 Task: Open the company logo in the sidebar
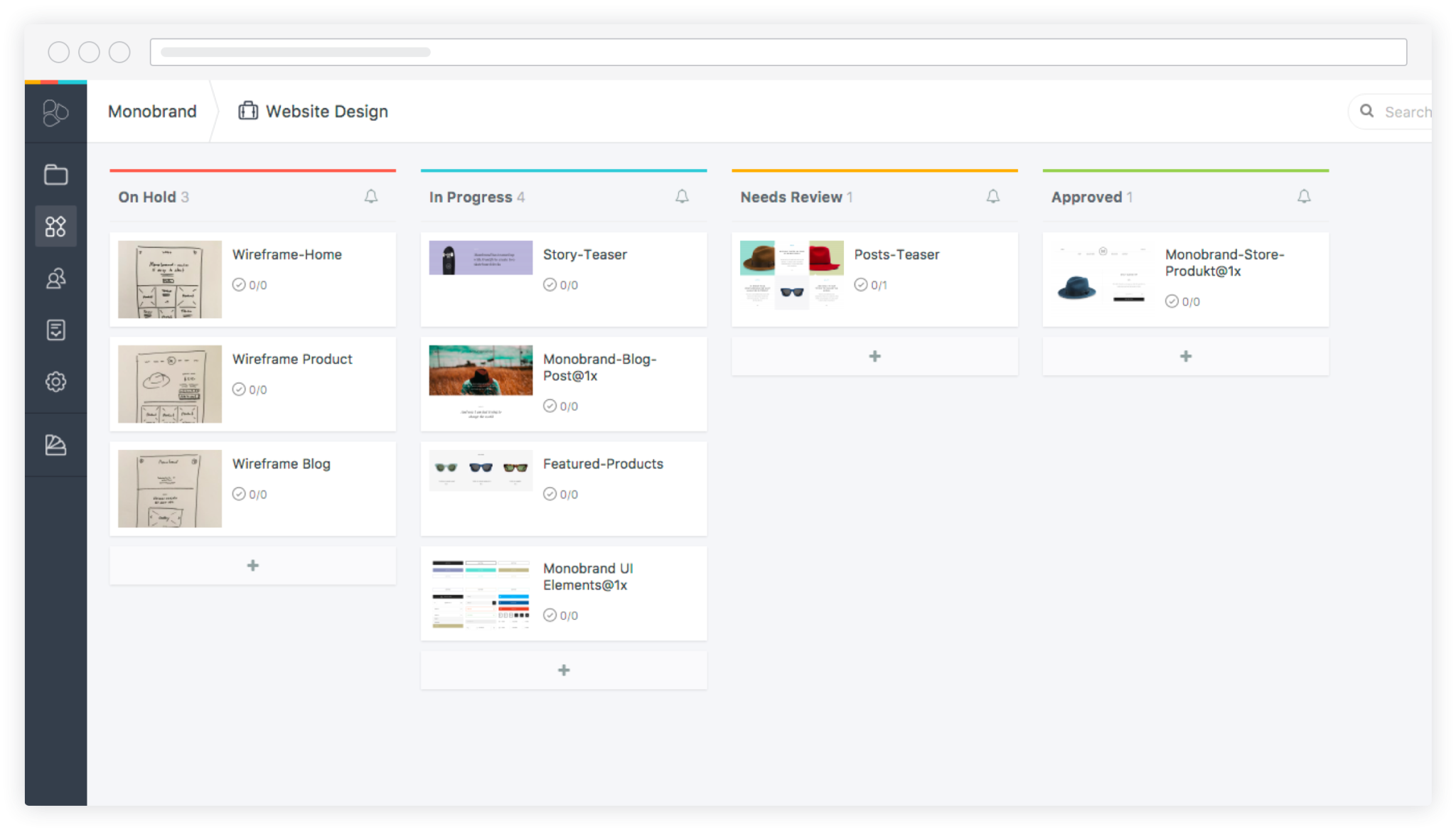point(55,112)
